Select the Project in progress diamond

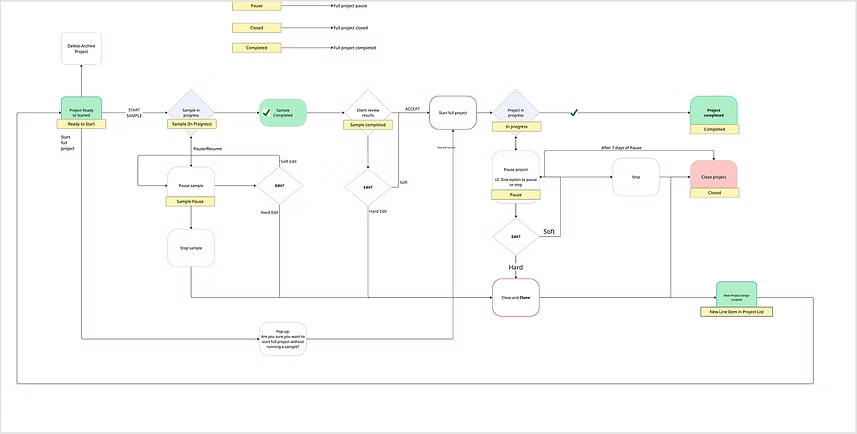pyautogui.click(x=516, y=112)
